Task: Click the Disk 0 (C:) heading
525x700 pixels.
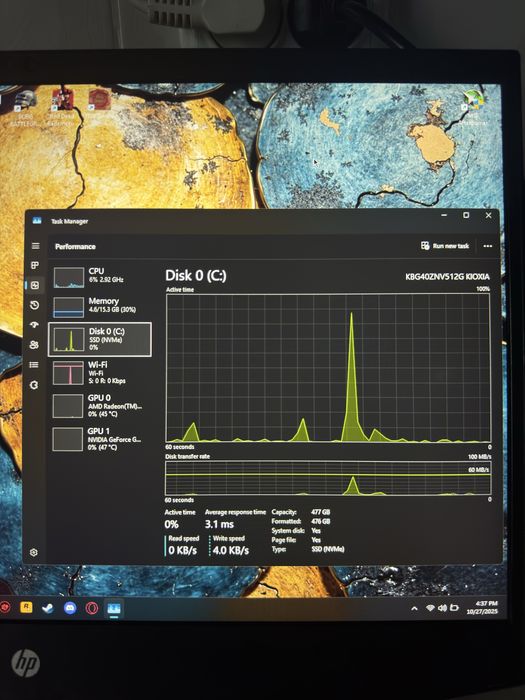Action: tap(196, 275)
